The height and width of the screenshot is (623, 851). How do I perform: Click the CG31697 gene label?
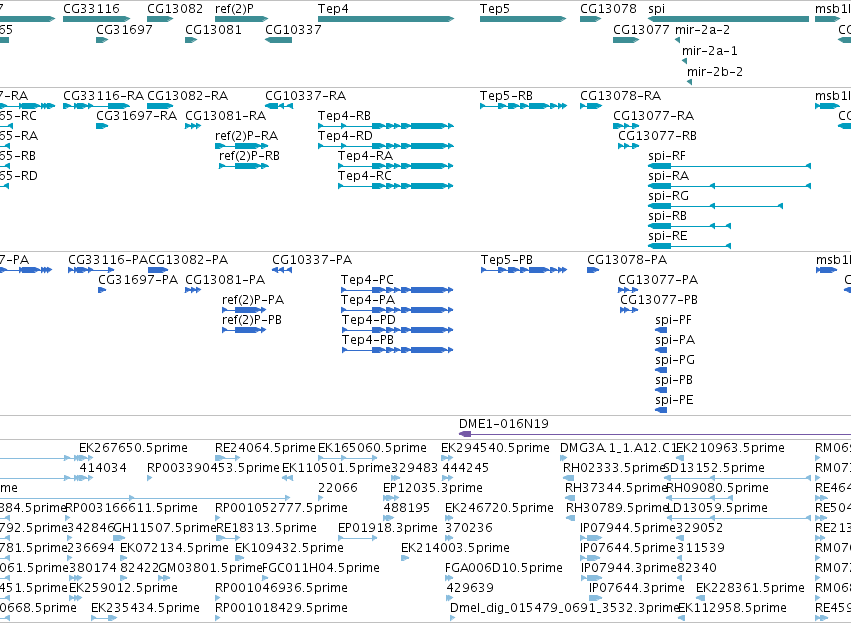(x=124, y=29)
